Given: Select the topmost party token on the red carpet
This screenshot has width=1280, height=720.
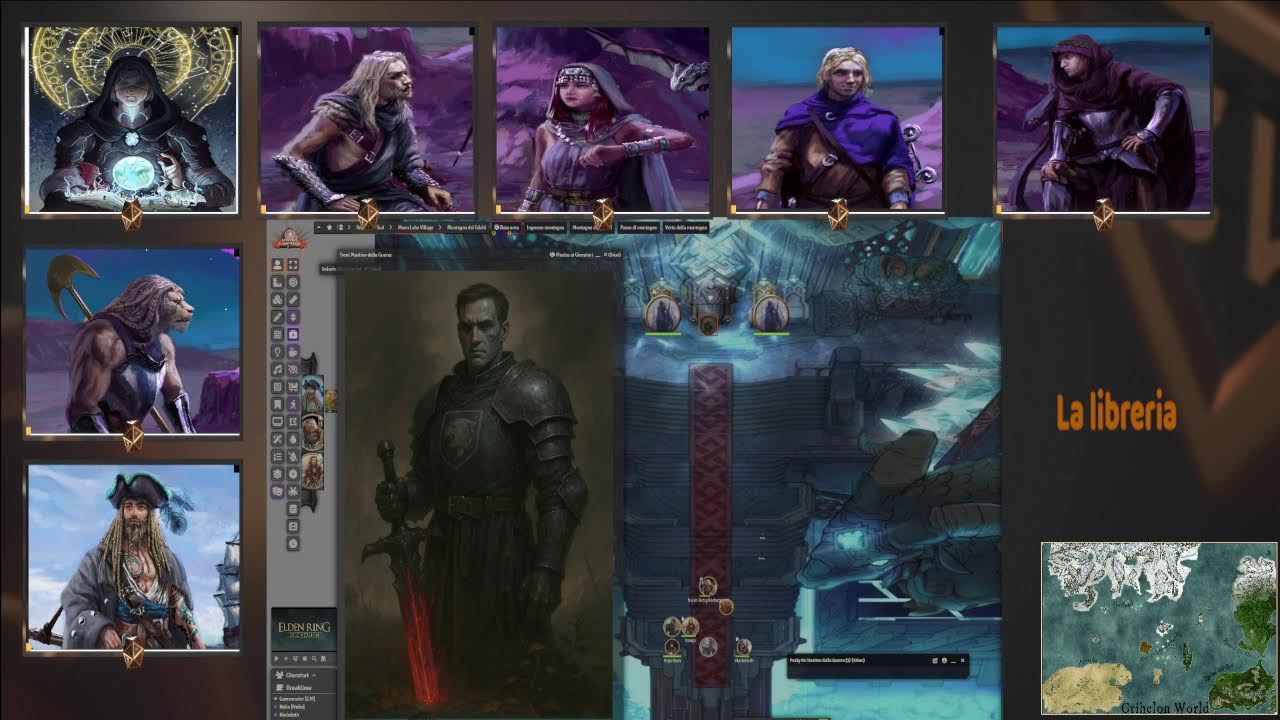Looking at the screenshot, I should click(x=707, y=587).
